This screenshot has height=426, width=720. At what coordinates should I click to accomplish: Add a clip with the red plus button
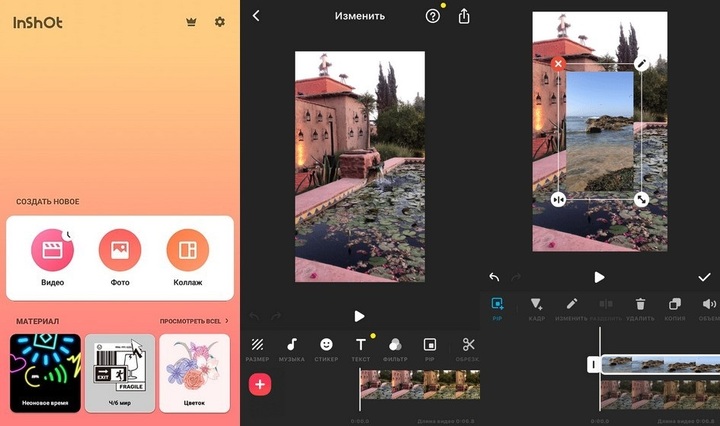[260, 384]
